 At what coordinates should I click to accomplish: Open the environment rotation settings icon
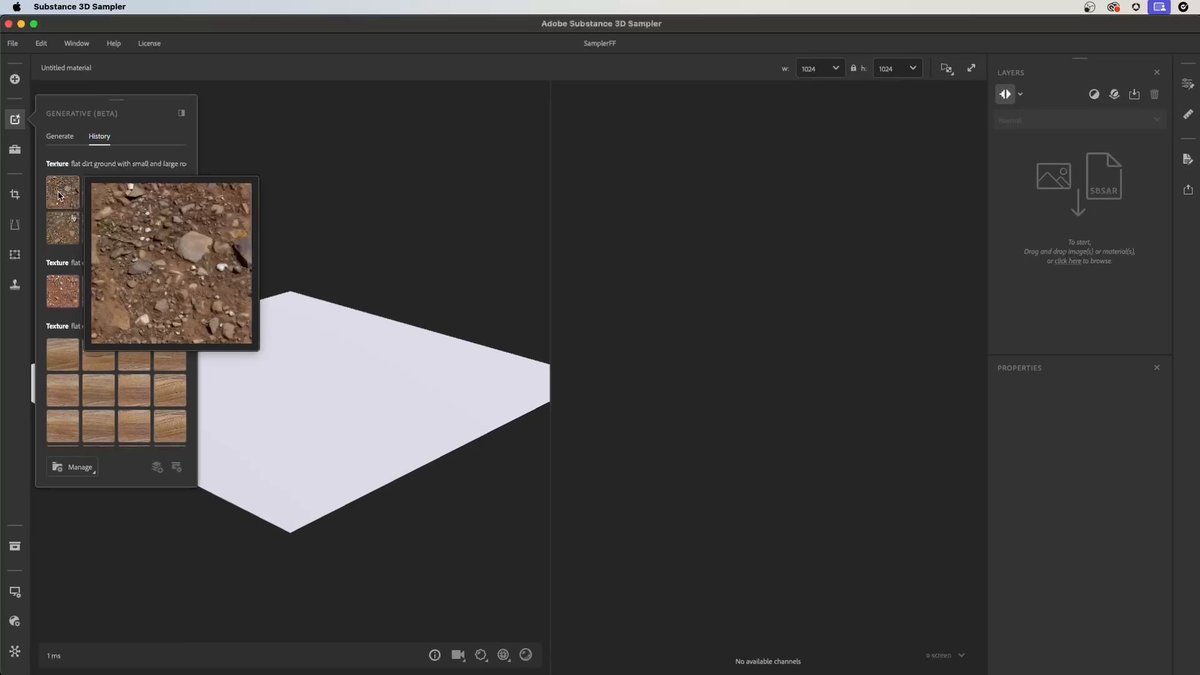click(481, 655)
